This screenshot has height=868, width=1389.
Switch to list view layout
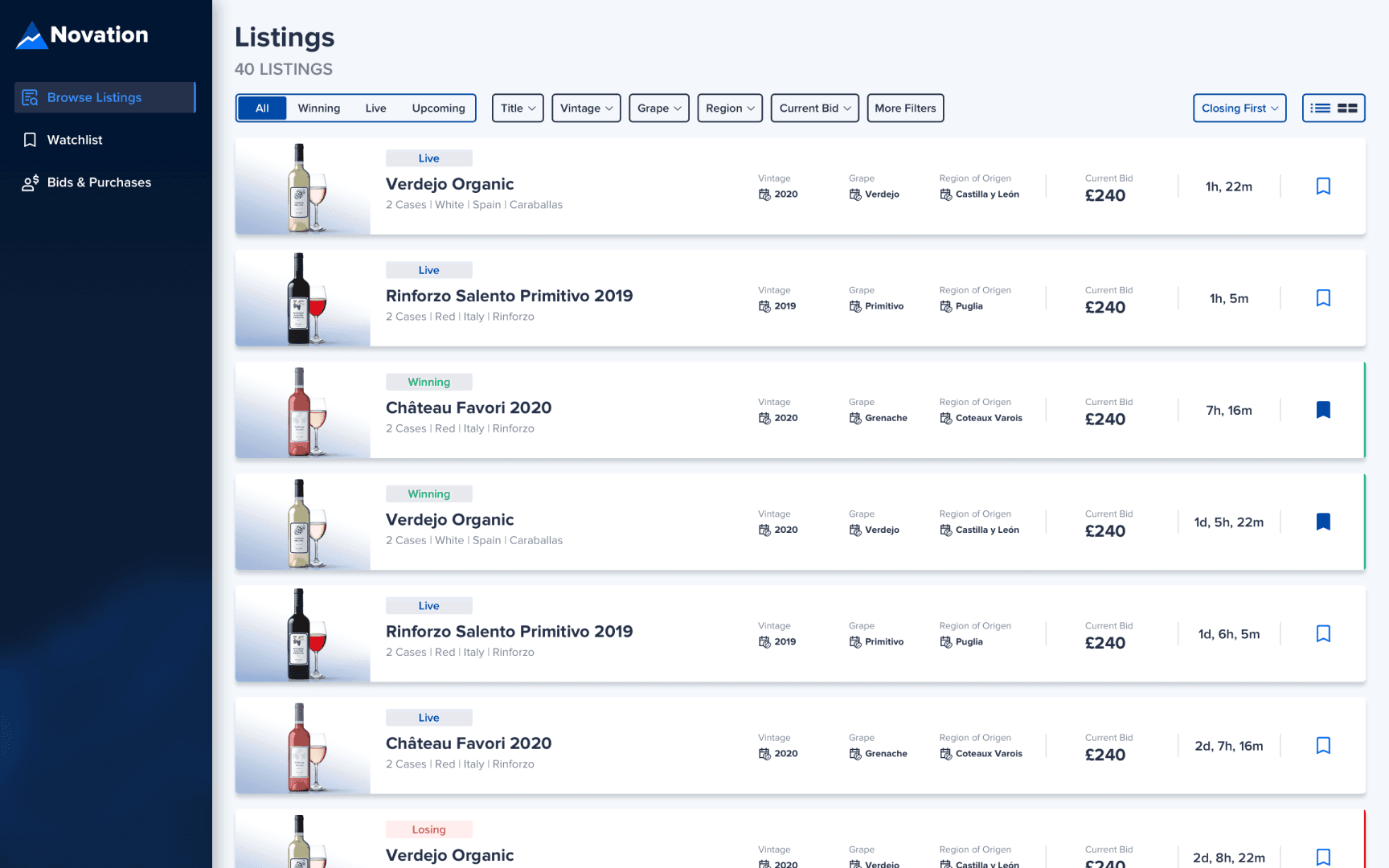click(x=1321, y=108)
